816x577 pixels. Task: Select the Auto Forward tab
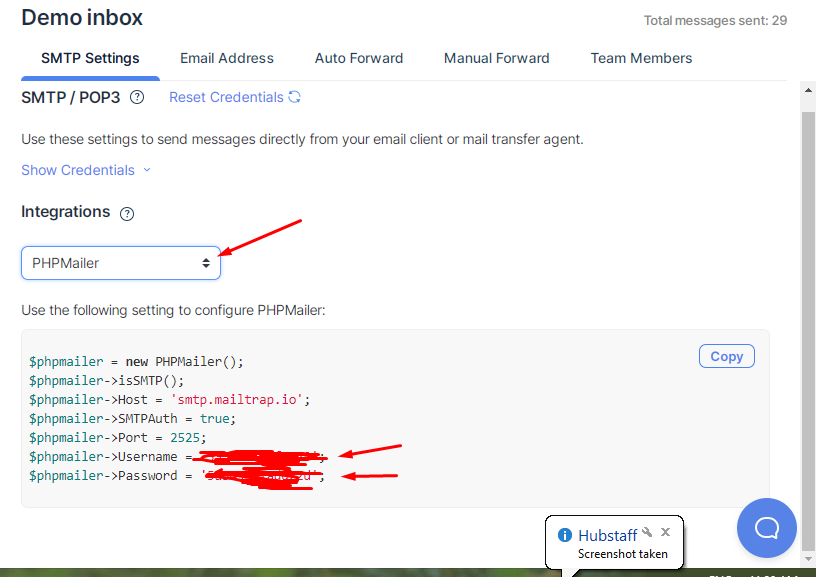pos(359,58)
